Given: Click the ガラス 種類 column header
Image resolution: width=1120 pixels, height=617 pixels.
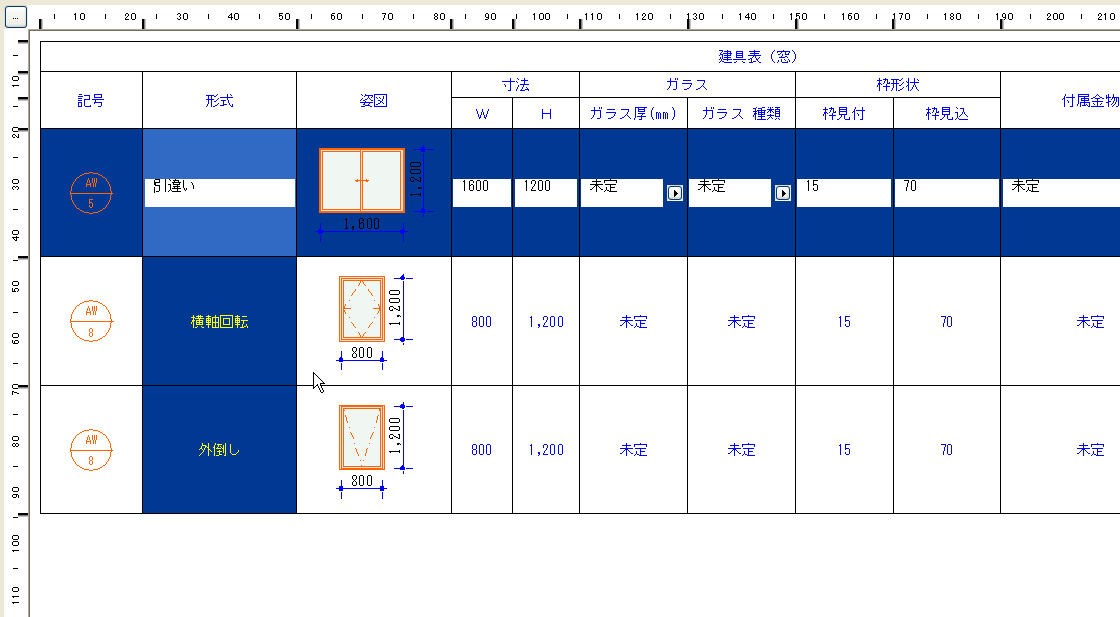Looking at the screenshot, I should tap(741, 114).
